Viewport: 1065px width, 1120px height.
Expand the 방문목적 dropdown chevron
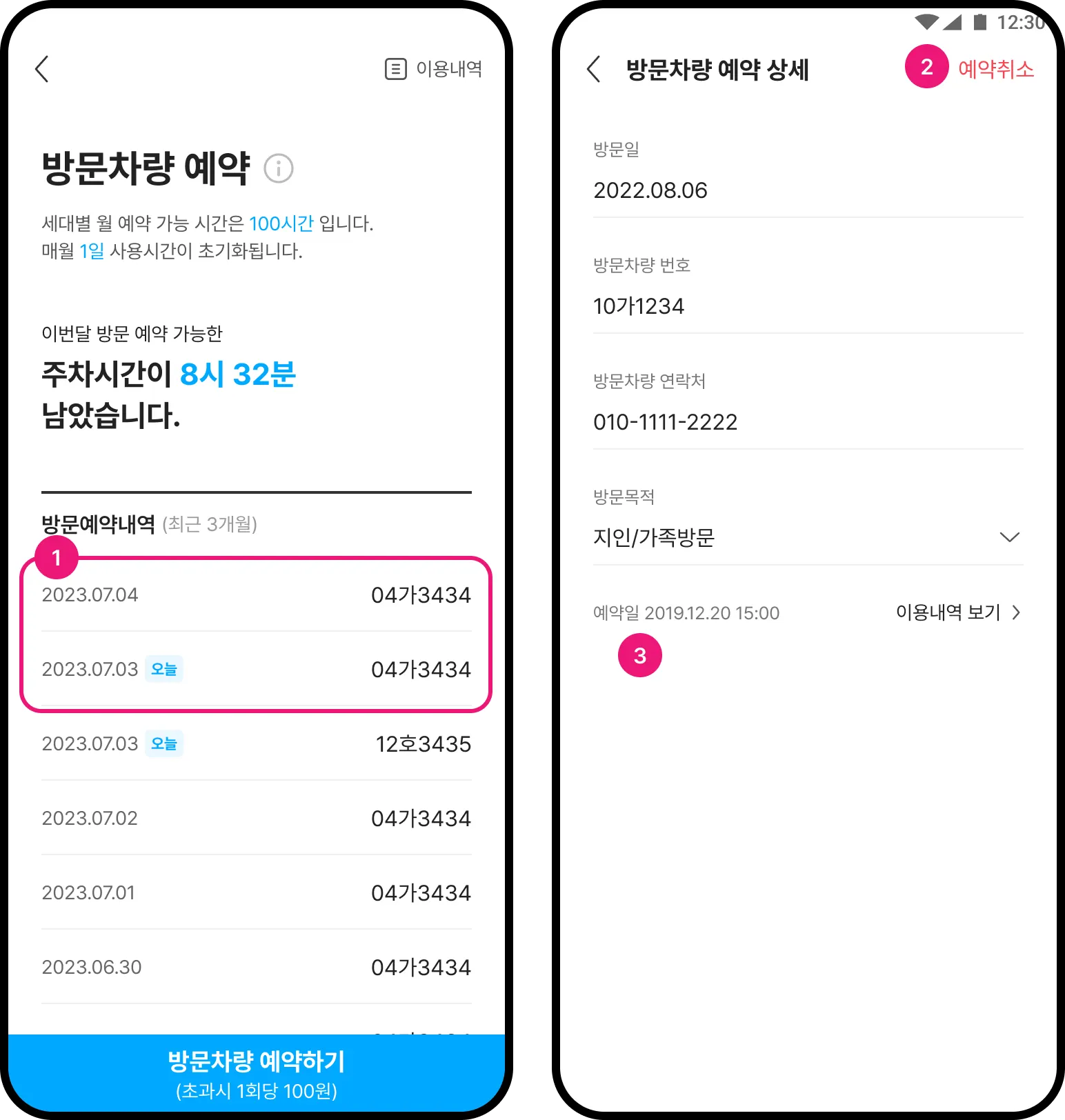pos(1009,537)
